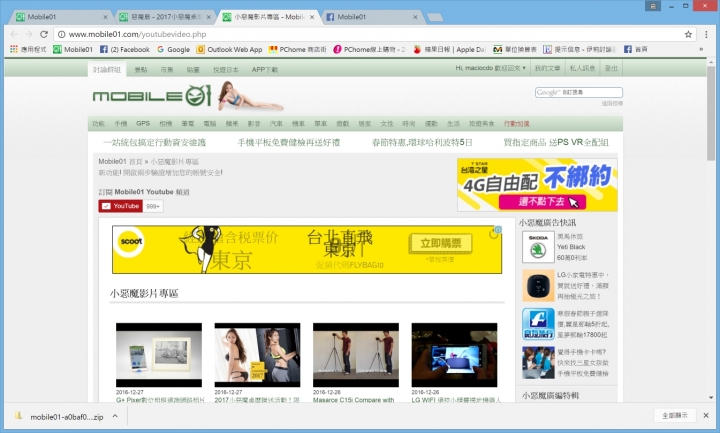
Task: Click the address bar URL
Action: [x=137, y=34]
